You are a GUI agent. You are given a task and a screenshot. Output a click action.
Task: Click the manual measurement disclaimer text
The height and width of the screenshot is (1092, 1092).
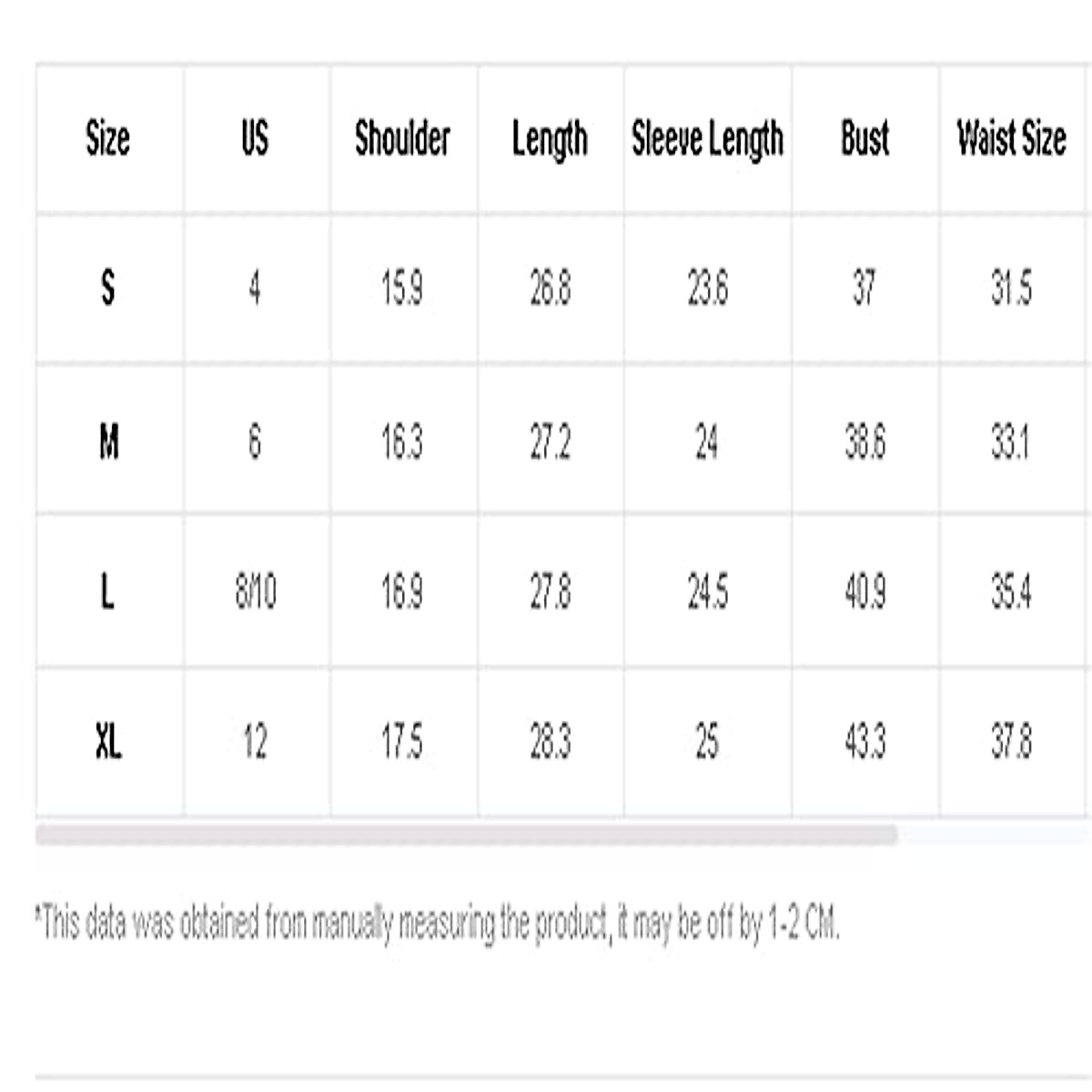coord(437,925)
